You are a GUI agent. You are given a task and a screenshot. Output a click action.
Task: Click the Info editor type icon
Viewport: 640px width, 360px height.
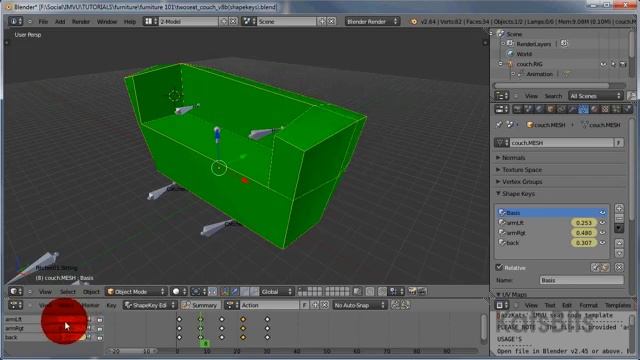pos(16,21)
